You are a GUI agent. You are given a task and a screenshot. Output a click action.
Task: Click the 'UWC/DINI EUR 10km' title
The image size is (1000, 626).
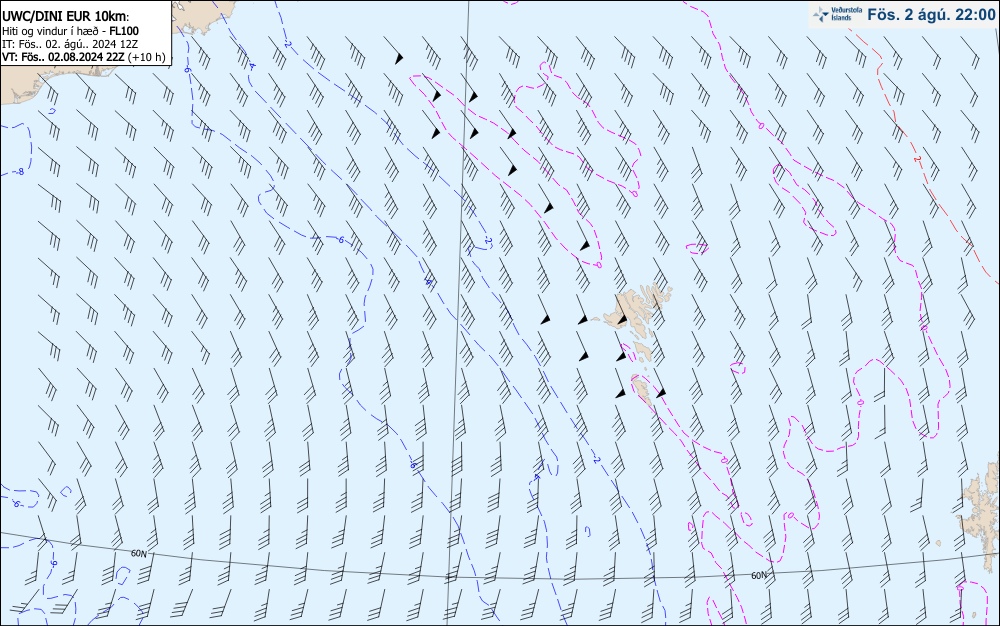point(66,17)
